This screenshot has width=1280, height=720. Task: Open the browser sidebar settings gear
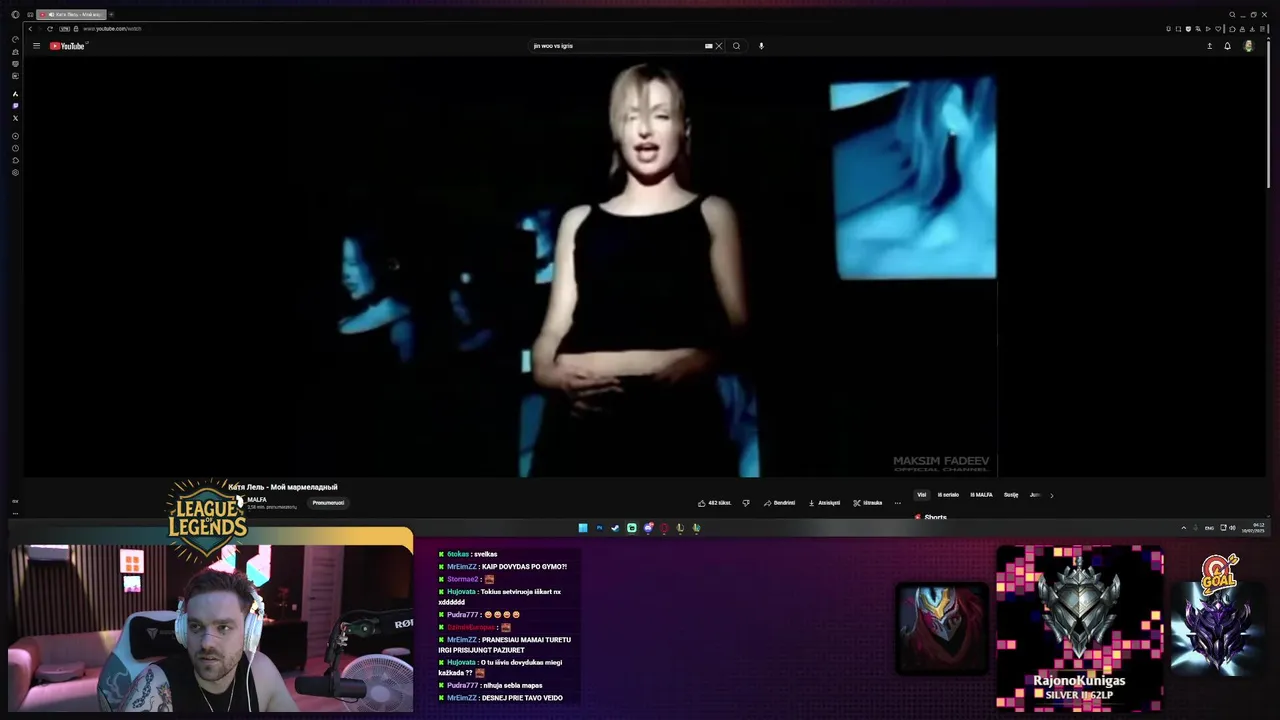pyautogui.click(x=15, y=173)
